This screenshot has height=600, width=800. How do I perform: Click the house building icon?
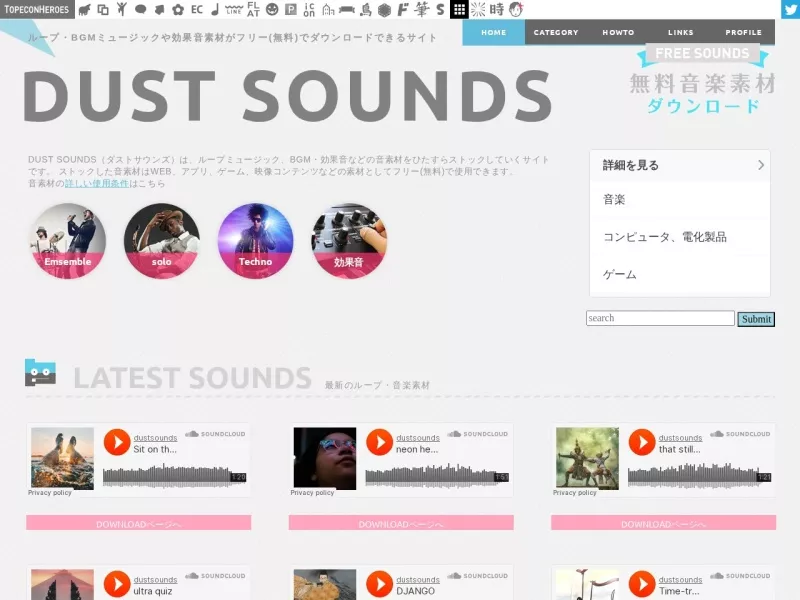point(328,9)
